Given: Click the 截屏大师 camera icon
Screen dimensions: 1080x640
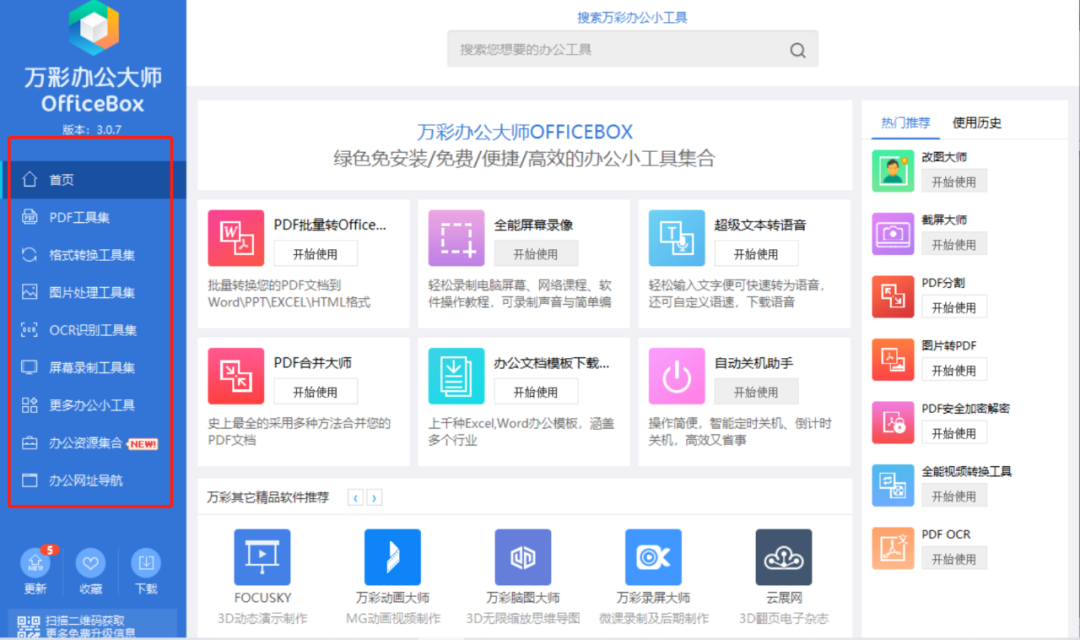Looking at the screenshot, I should click(x=893, y=234).
